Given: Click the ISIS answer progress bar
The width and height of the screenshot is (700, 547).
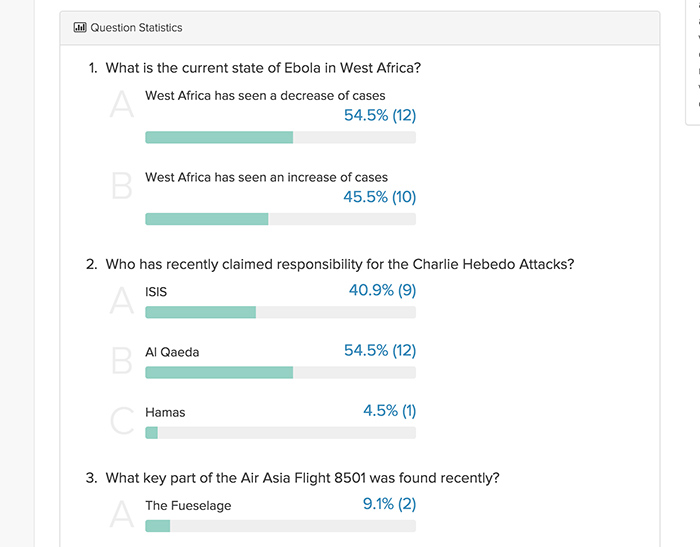Looking at the screenshot, I should click(280, 312).
